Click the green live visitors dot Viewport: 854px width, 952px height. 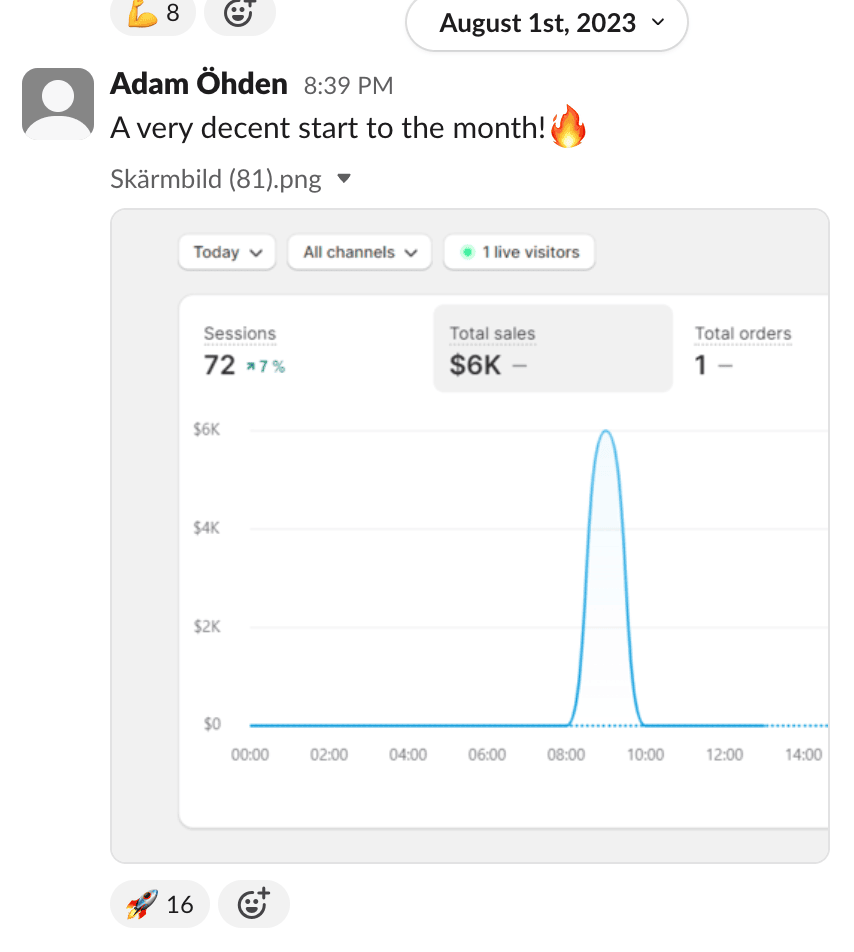466,253
